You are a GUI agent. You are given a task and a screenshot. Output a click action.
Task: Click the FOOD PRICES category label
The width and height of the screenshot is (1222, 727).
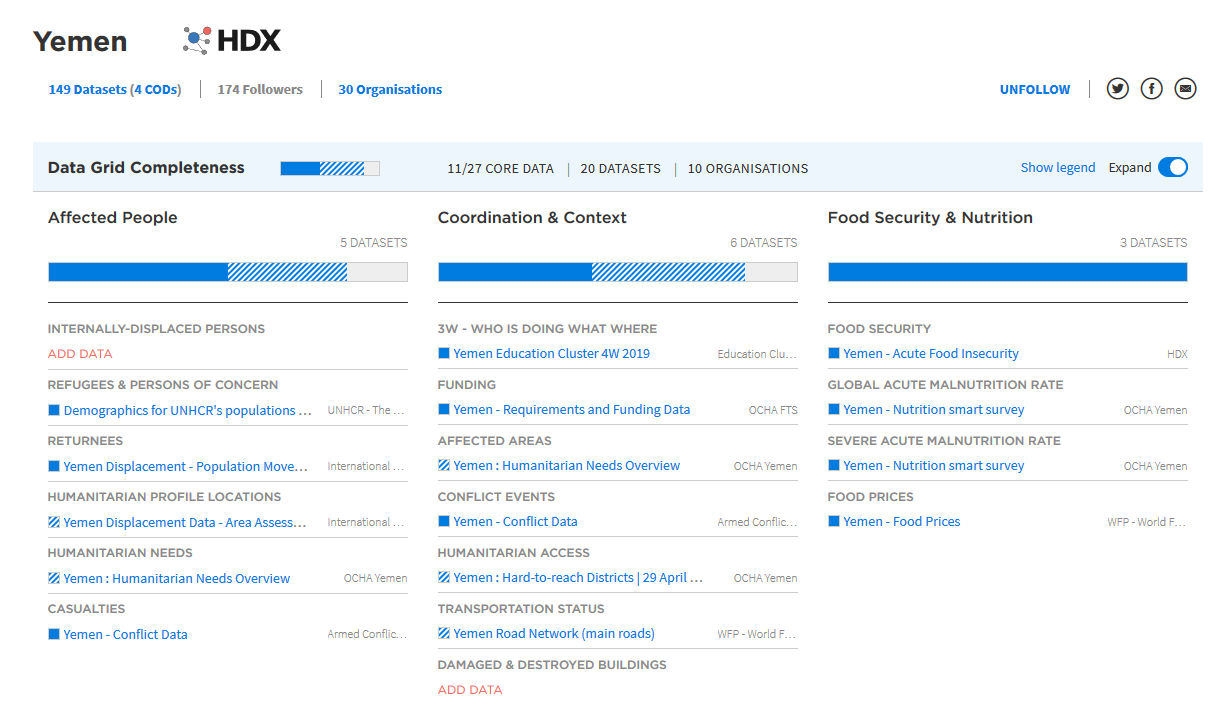tap(871, 496)
